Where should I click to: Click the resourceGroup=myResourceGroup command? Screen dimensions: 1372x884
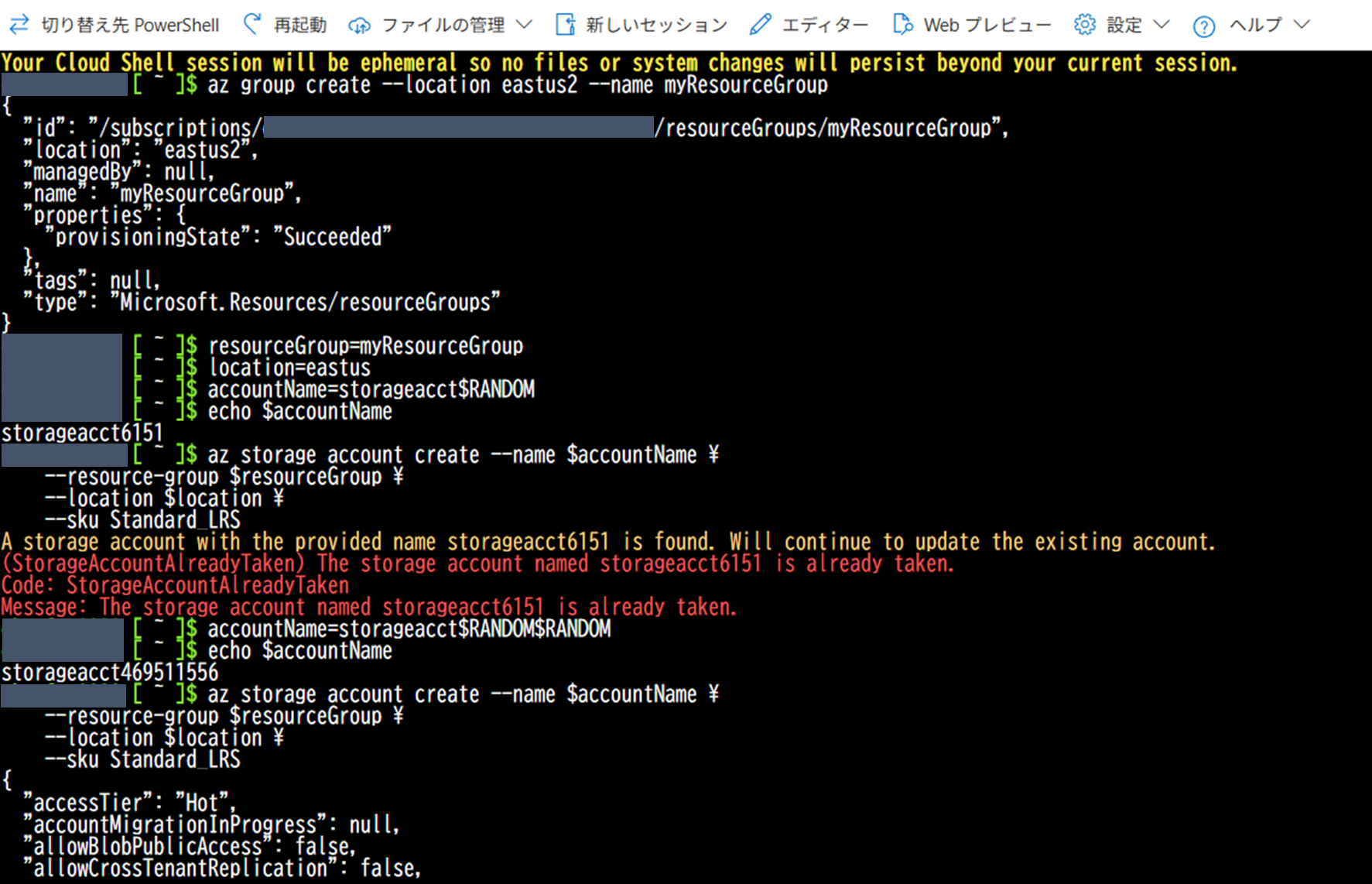[366, 346]
